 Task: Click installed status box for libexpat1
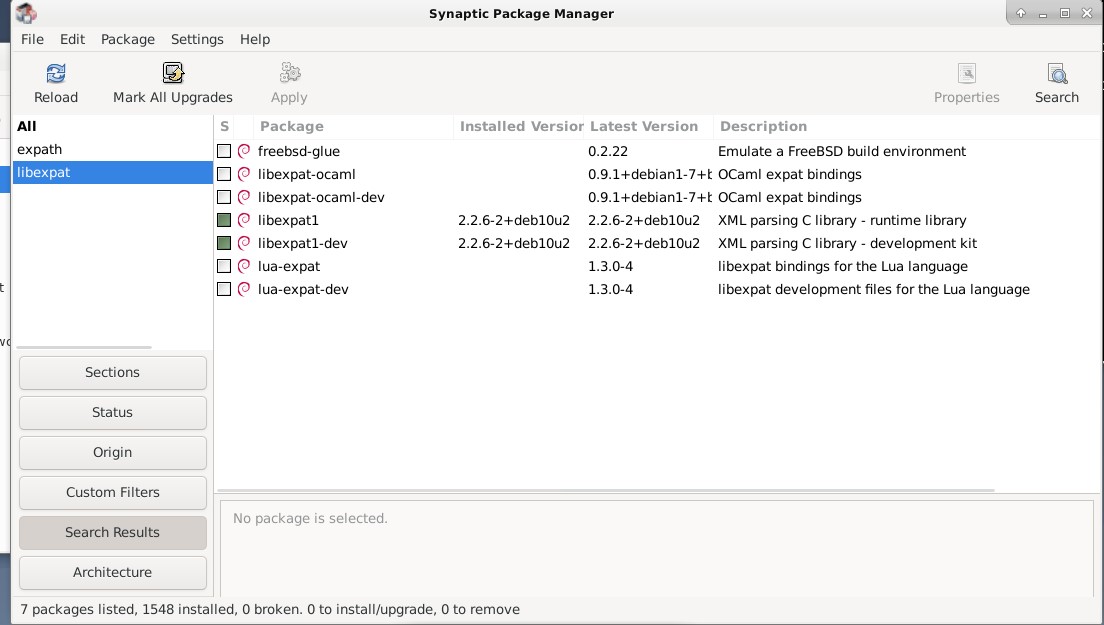[x=224, y=220]
